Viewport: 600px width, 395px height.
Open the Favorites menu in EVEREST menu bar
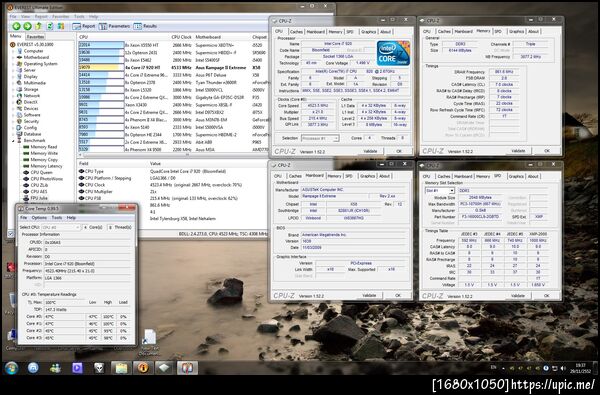[x=60, y=17]
